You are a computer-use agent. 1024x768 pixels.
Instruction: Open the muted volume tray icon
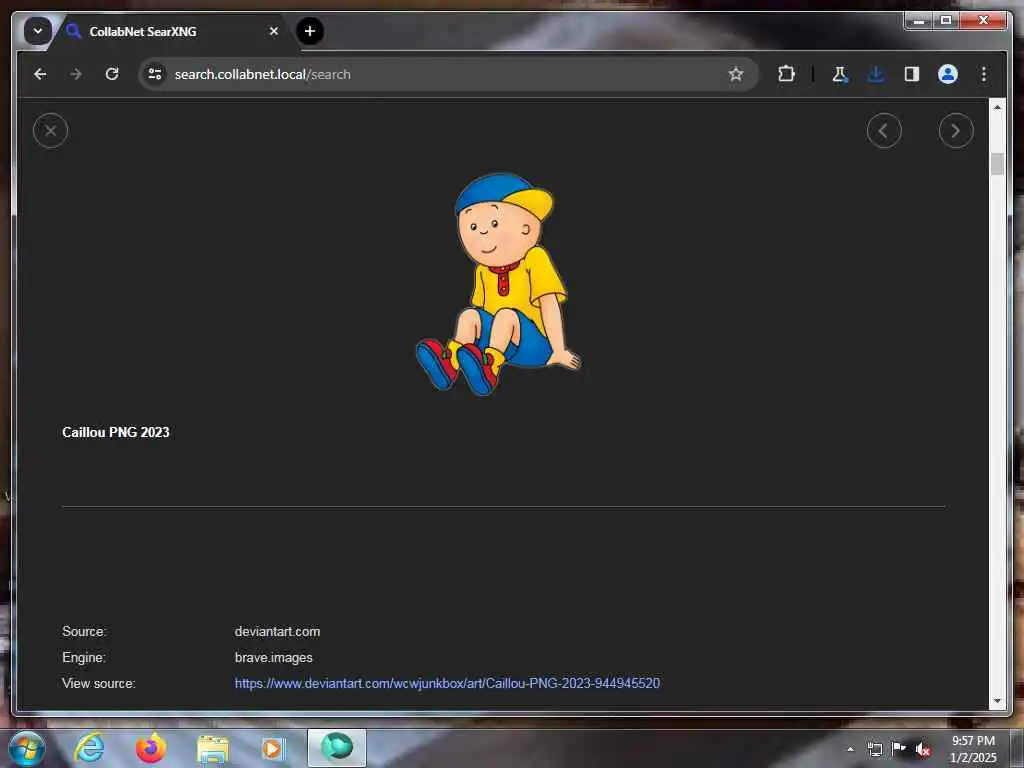922,749
